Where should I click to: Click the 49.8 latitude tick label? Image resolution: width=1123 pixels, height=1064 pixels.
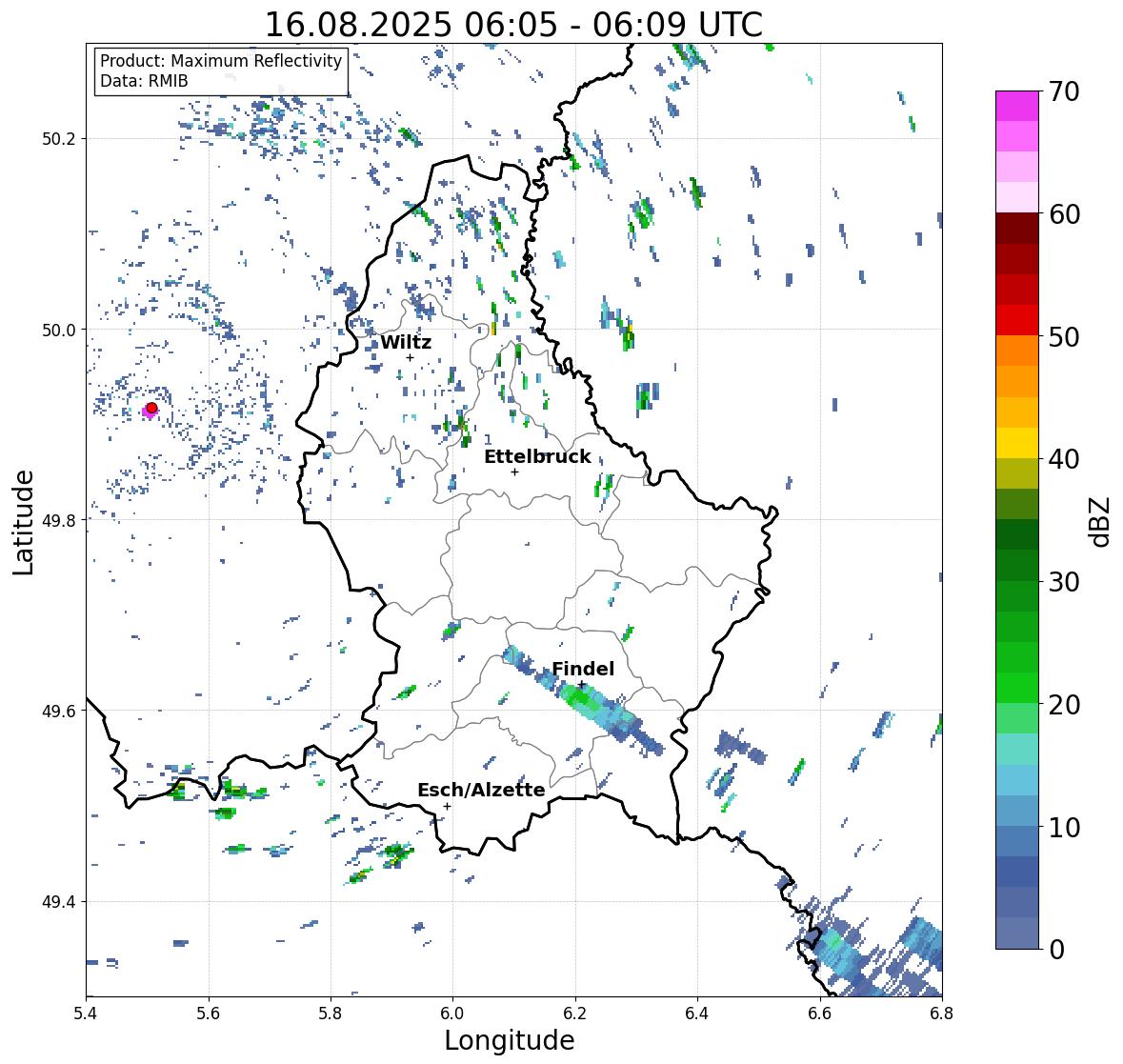tap(59, 520)
